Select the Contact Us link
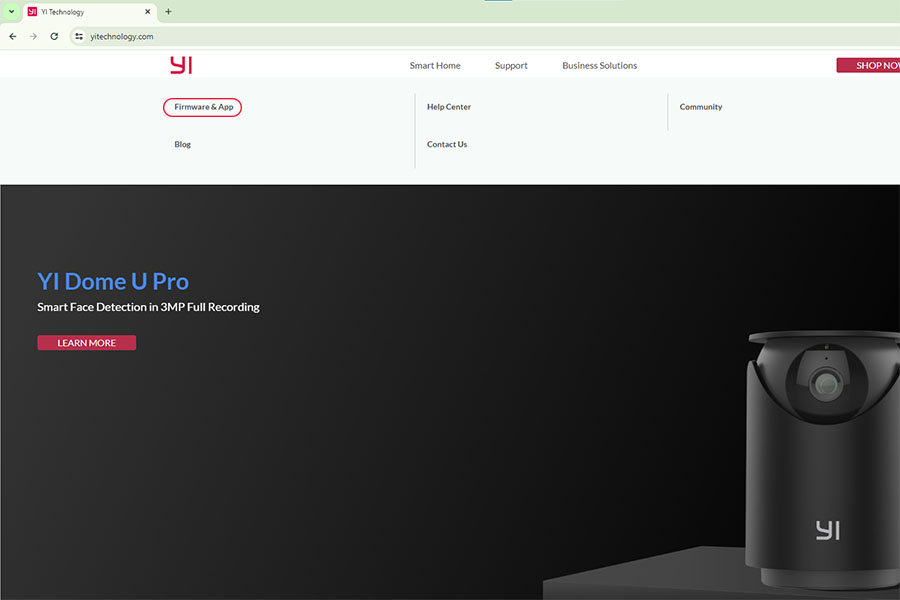900x600 pixels. (x=446, y=145)
